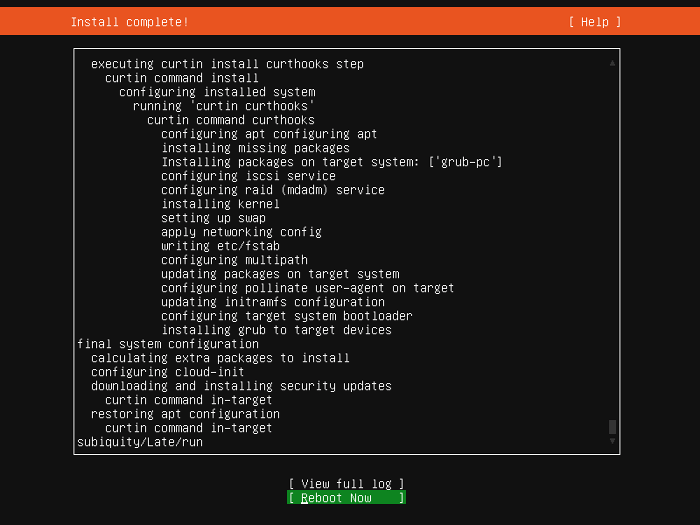Click the 'configuring installed system' line
Viewport: 700px width, 525px height.
tap(217, 92)
